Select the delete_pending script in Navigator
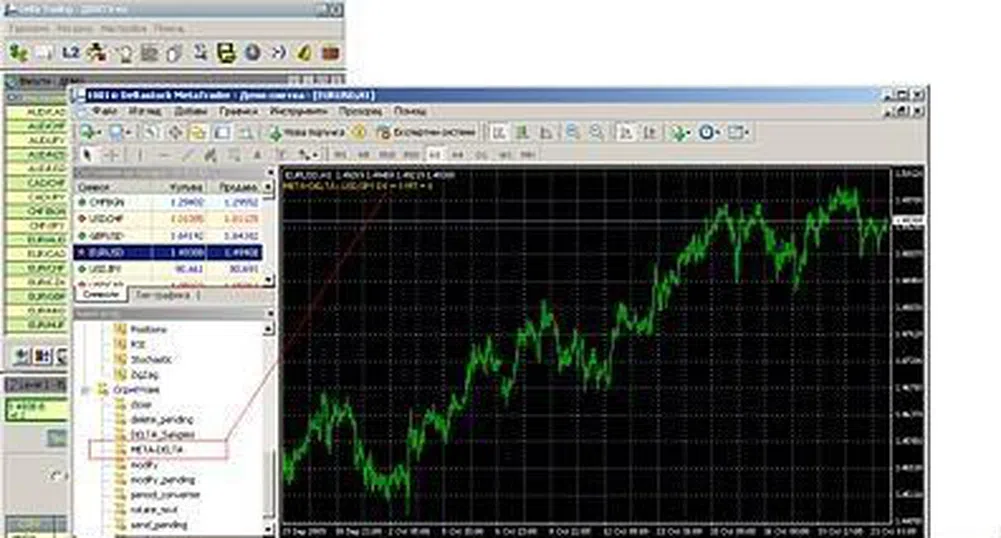Screen dimensions: 1001x538 (x=162, y=420)
